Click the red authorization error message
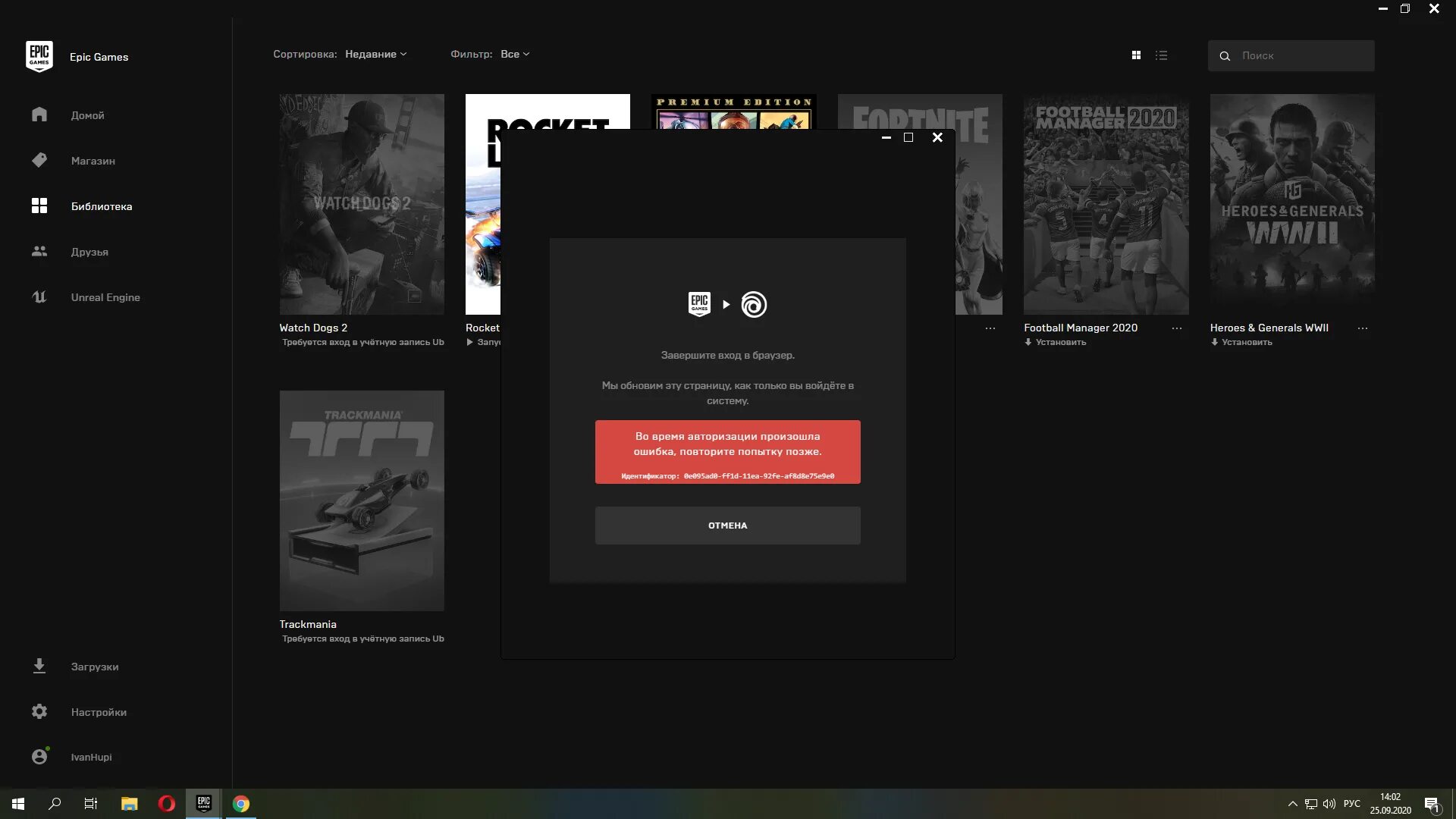The image size is (1456, 819). tap(727, 452)
